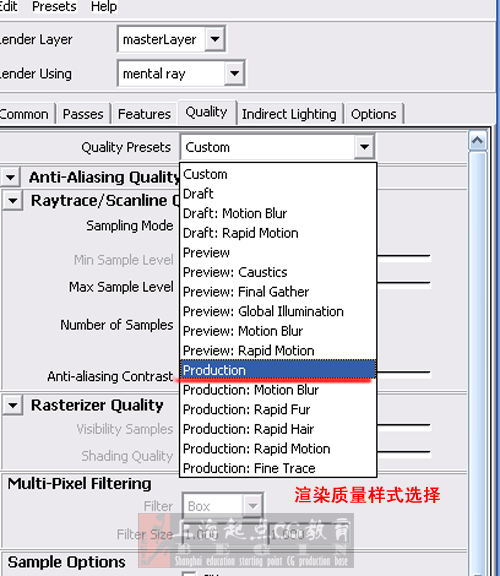Collapse Raytrace/Scanline Quality section
Image resolution: width=500 pixels, height=576 pixels.
12,201
